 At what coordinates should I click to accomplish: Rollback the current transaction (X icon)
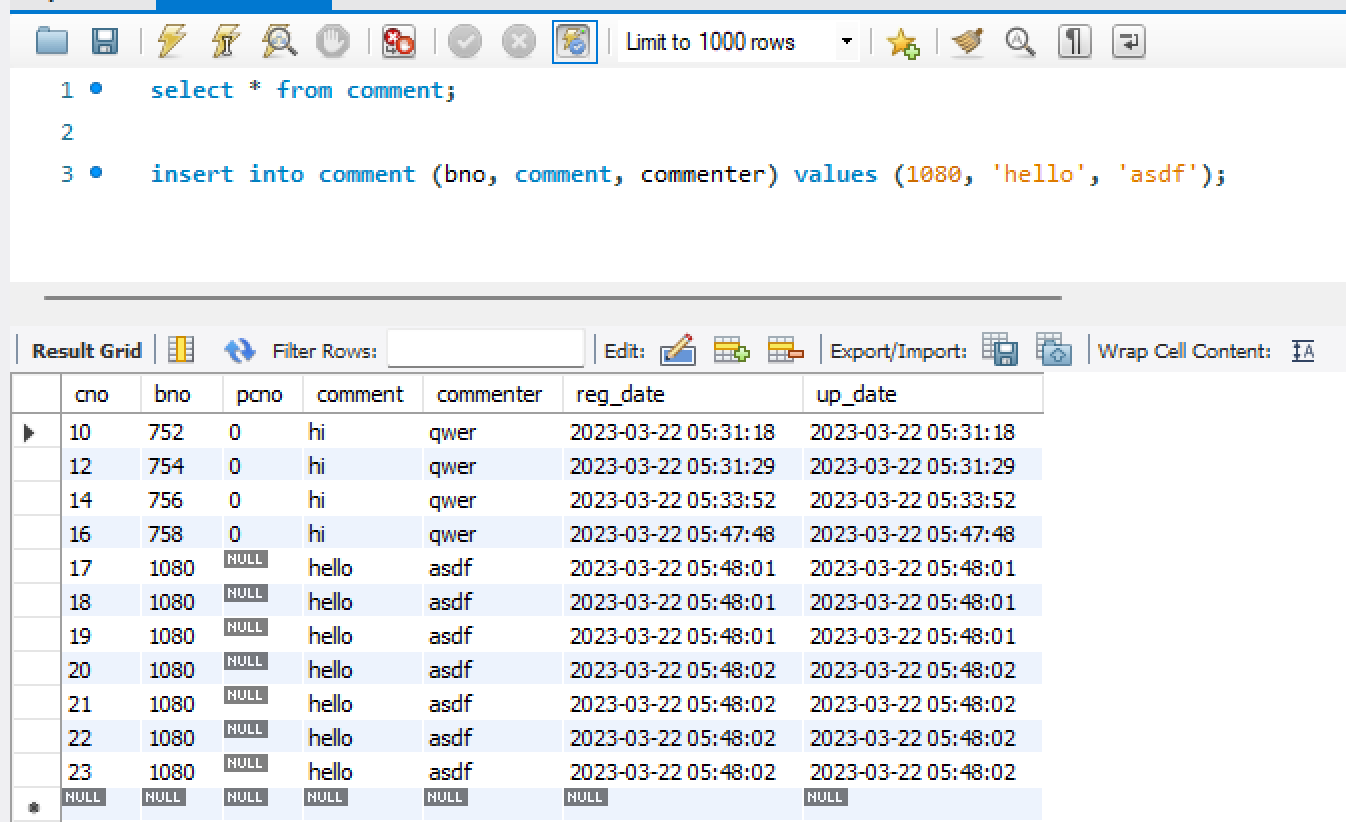tap(518, 41)
